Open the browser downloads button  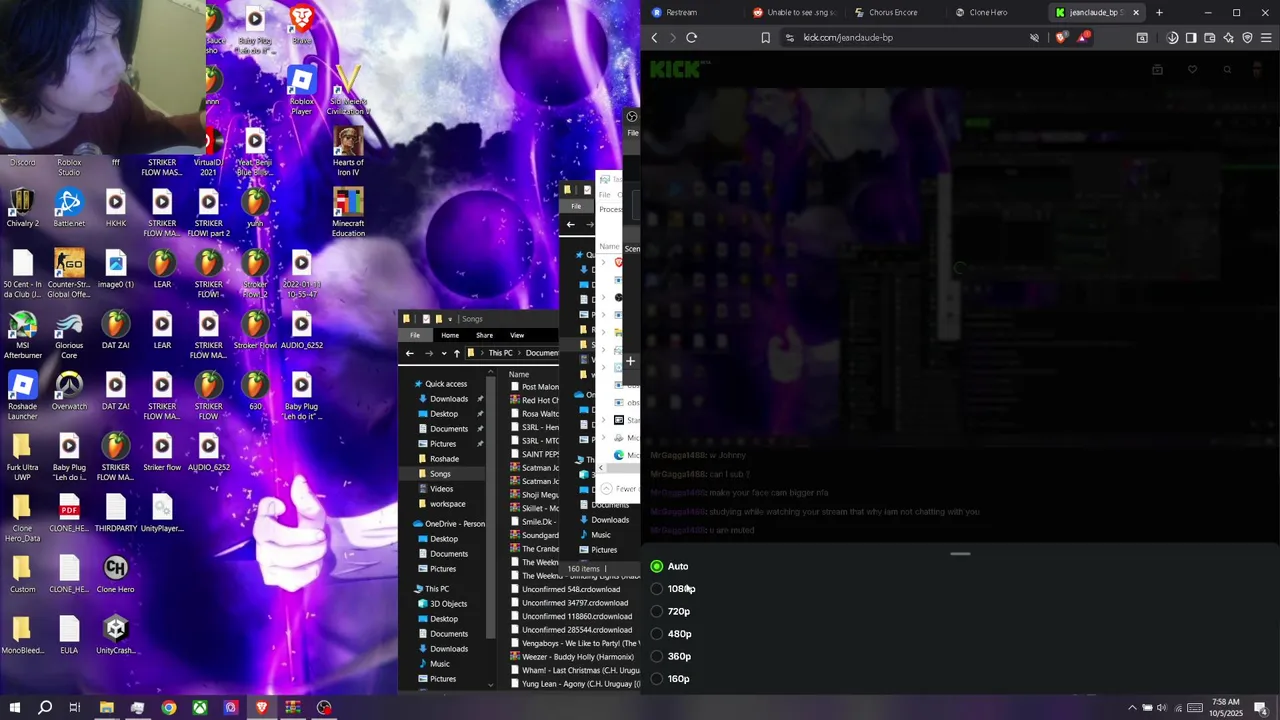tap(1172, 38)
